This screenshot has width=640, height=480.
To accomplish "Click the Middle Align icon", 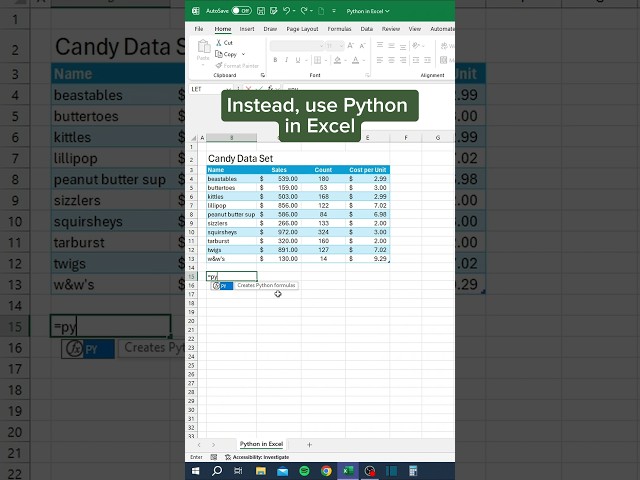I will coord(391,46).
